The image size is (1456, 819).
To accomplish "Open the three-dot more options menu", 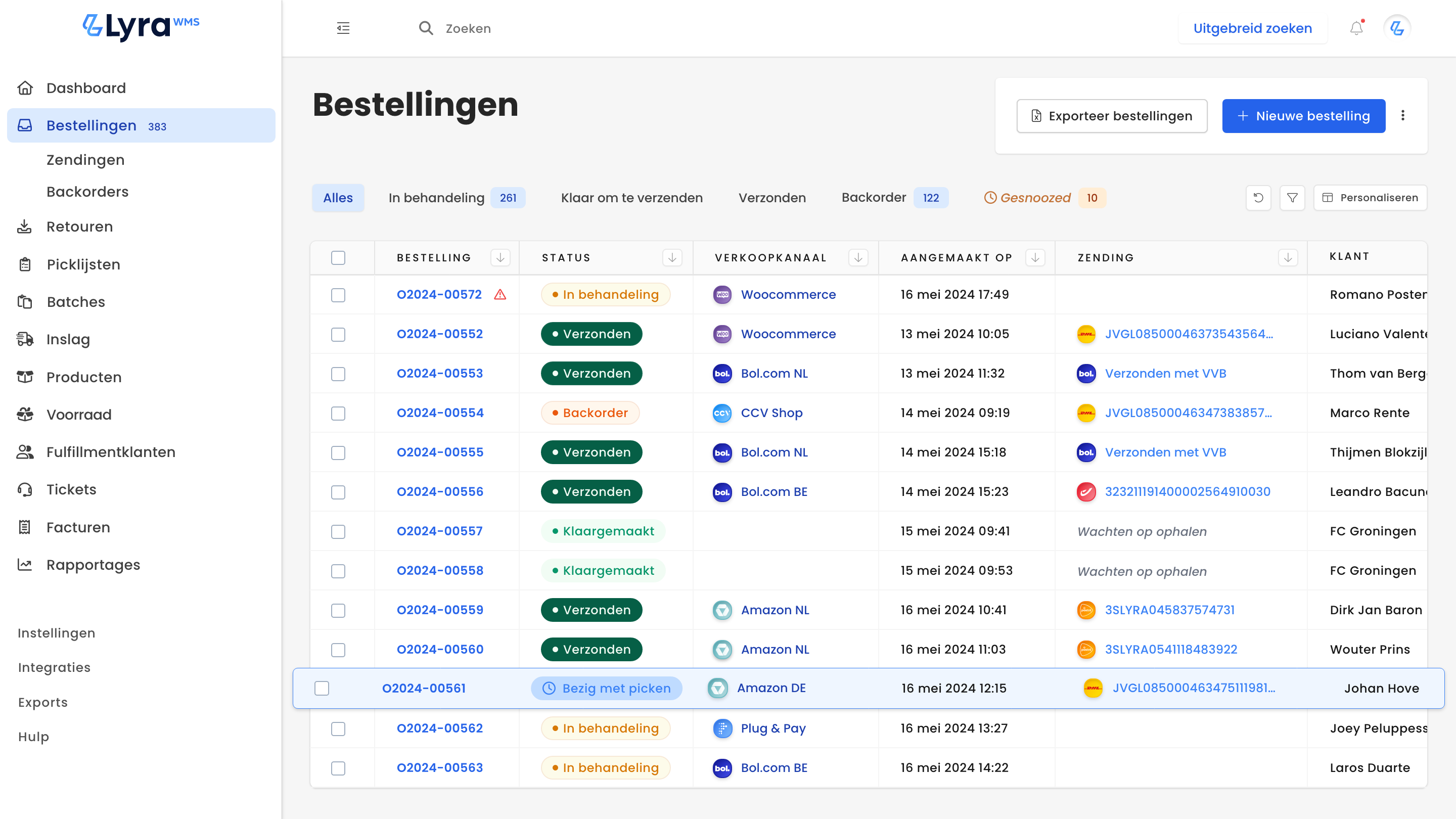I will pyautogui.click(x=1403, y=116).
